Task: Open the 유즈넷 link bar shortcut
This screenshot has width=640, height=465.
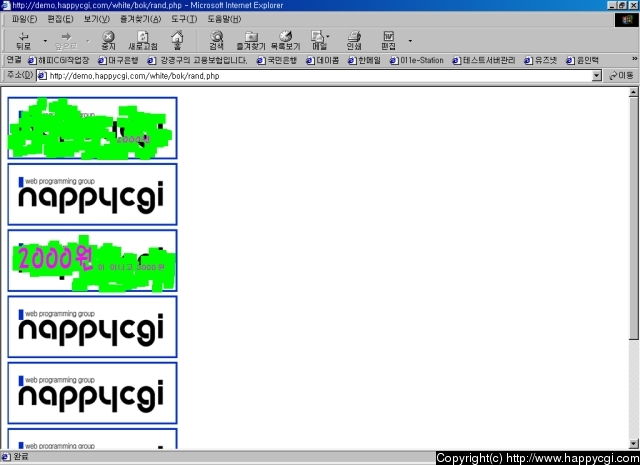Action: pos(540,60)
